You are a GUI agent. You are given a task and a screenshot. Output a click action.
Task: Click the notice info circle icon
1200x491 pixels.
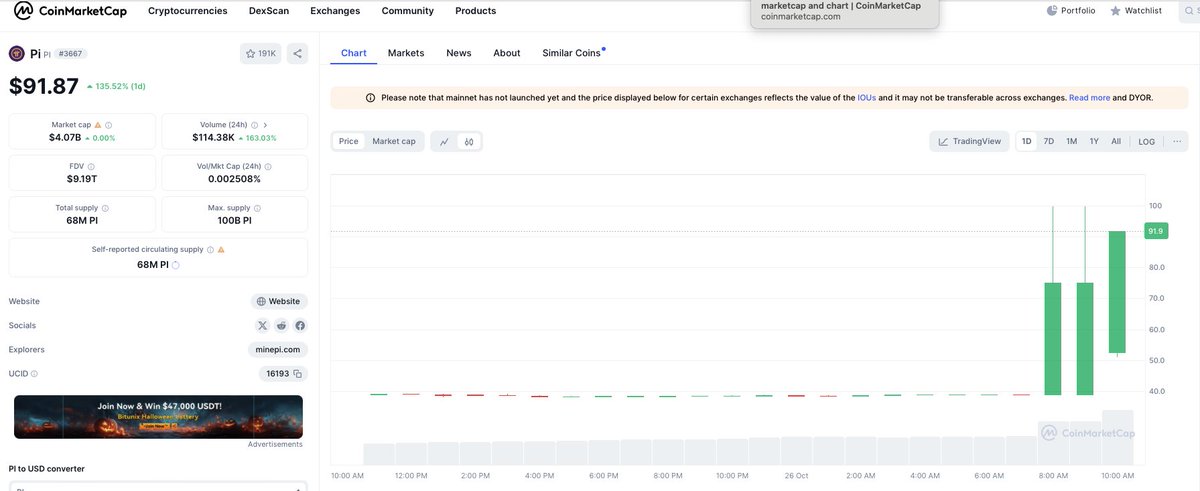[x=371, y=98]
